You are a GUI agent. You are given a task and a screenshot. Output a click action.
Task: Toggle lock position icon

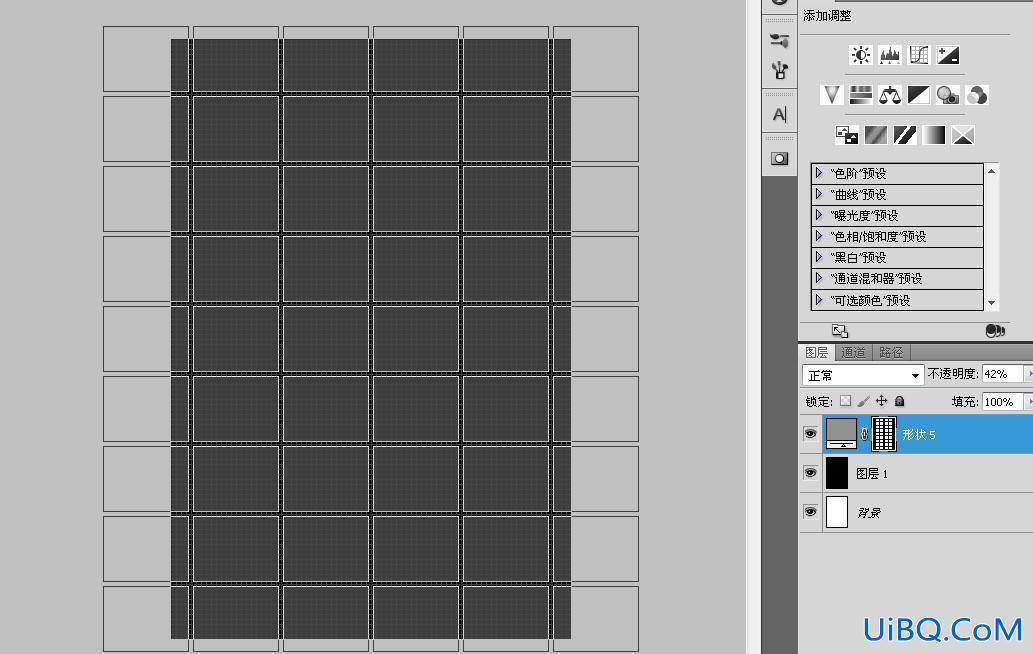(x=881, y=400)
